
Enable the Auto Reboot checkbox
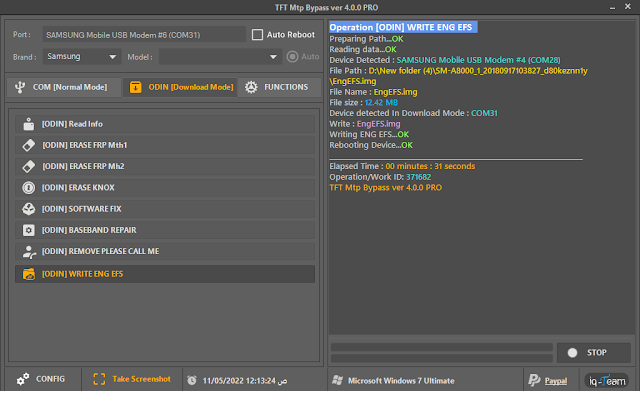257,35
